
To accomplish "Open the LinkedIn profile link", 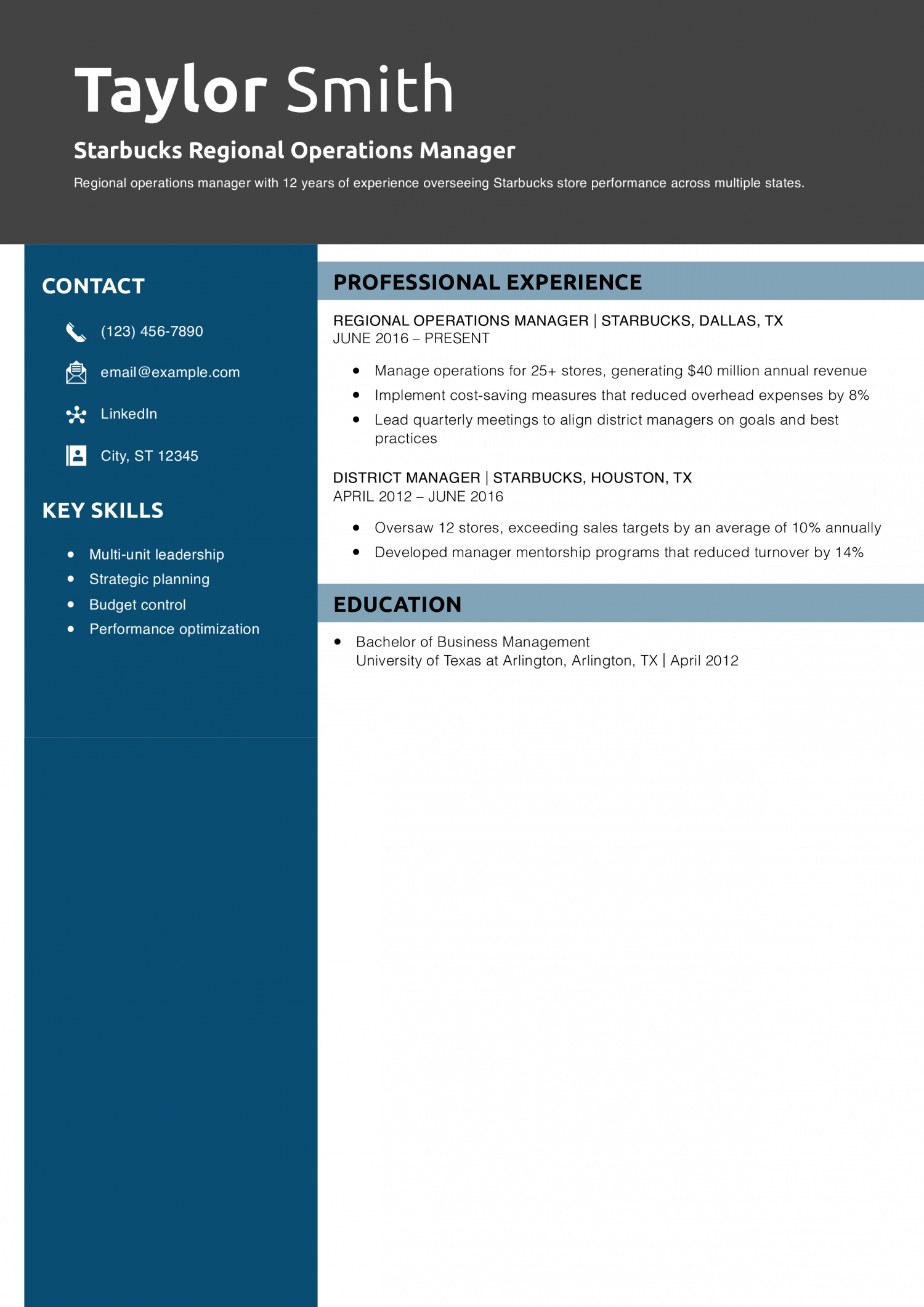I will (129, 414).
